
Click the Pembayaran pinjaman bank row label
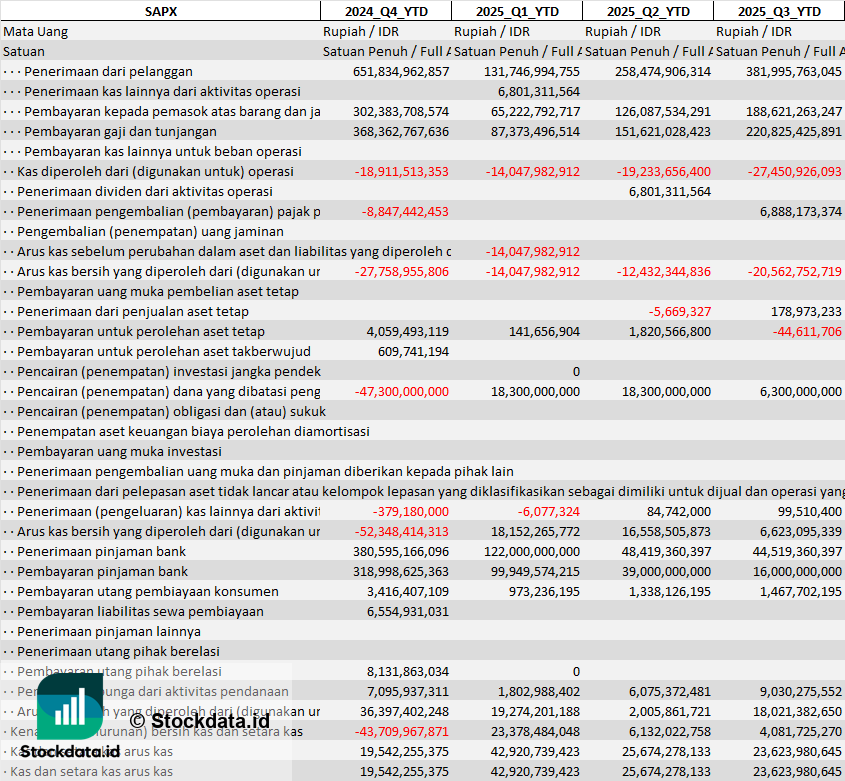pos(102,571)
